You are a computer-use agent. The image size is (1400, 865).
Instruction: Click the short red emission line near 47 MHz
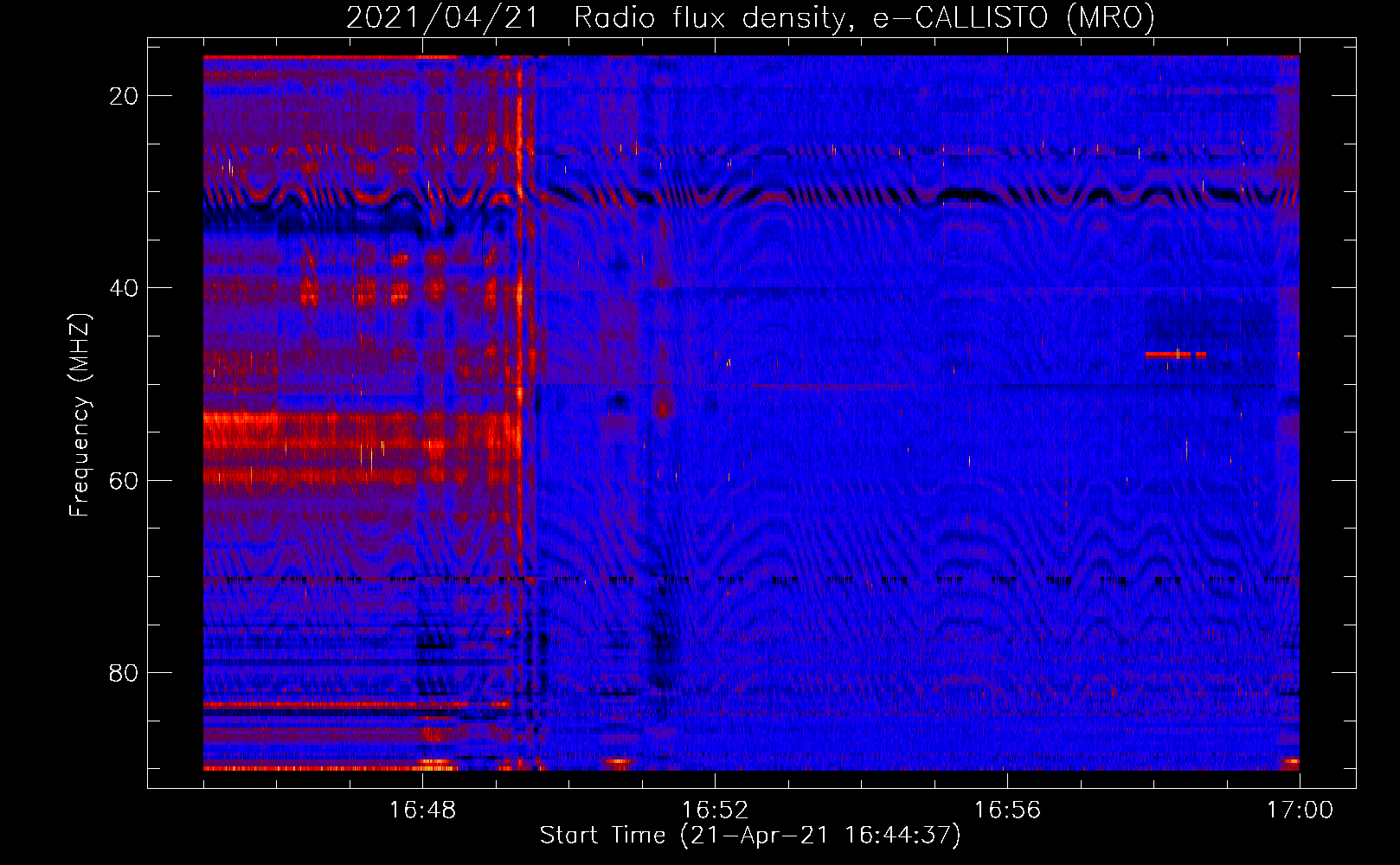[1175, 355]
